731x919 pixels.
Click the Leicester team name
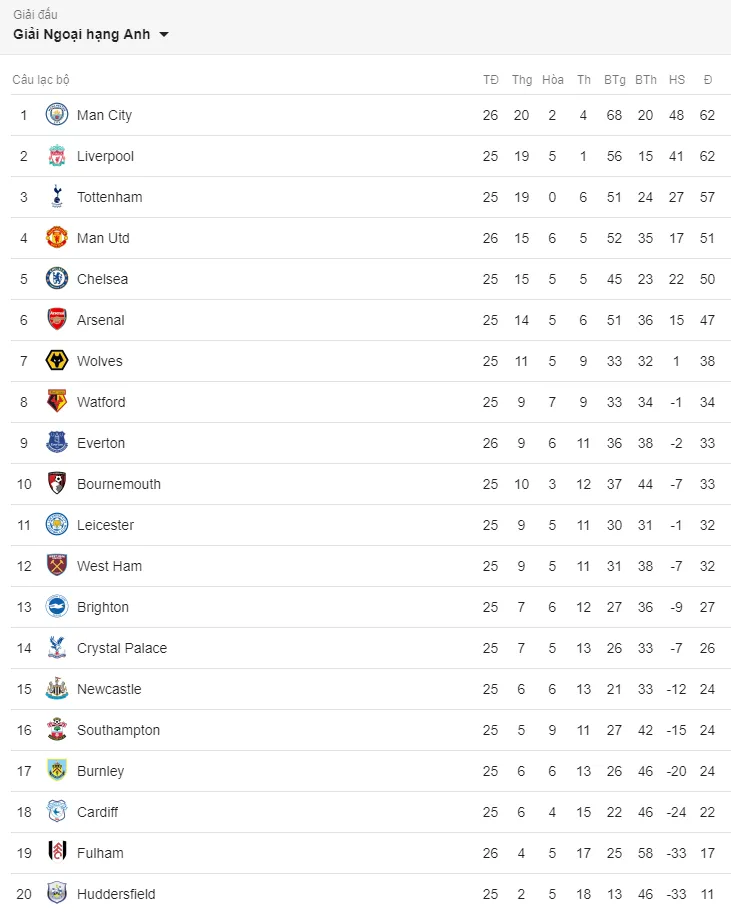click(x=106, y=525)
